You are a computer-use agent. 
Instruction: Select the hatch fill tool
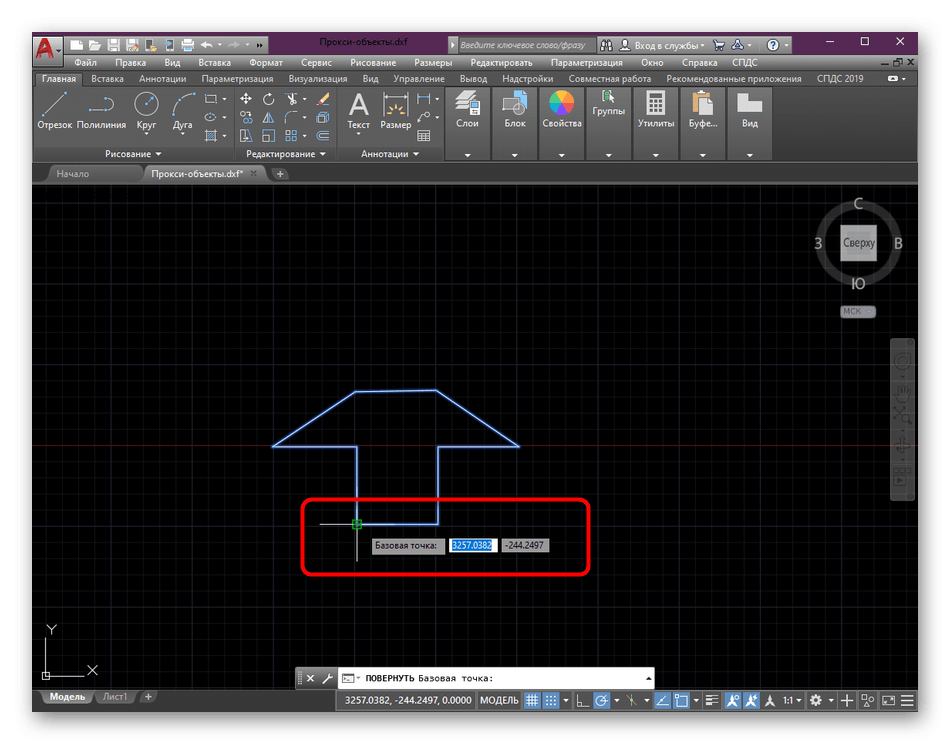click(x=210, y=135)
